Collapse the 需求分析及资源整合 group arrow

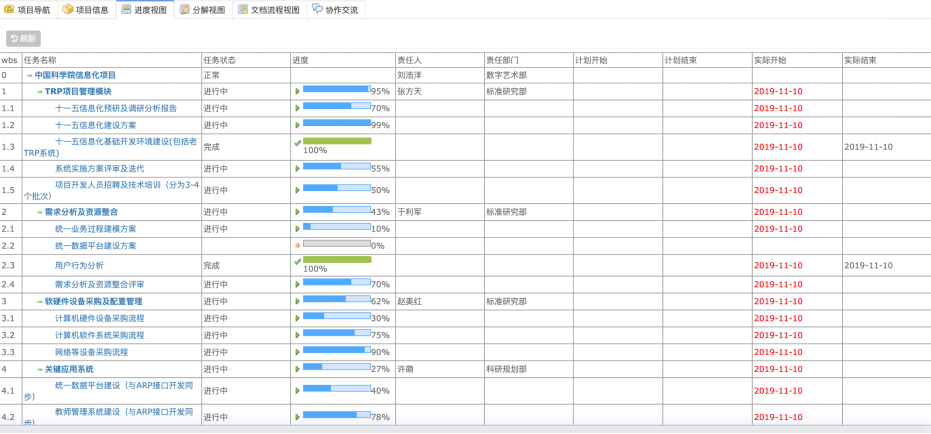(40, 213)
